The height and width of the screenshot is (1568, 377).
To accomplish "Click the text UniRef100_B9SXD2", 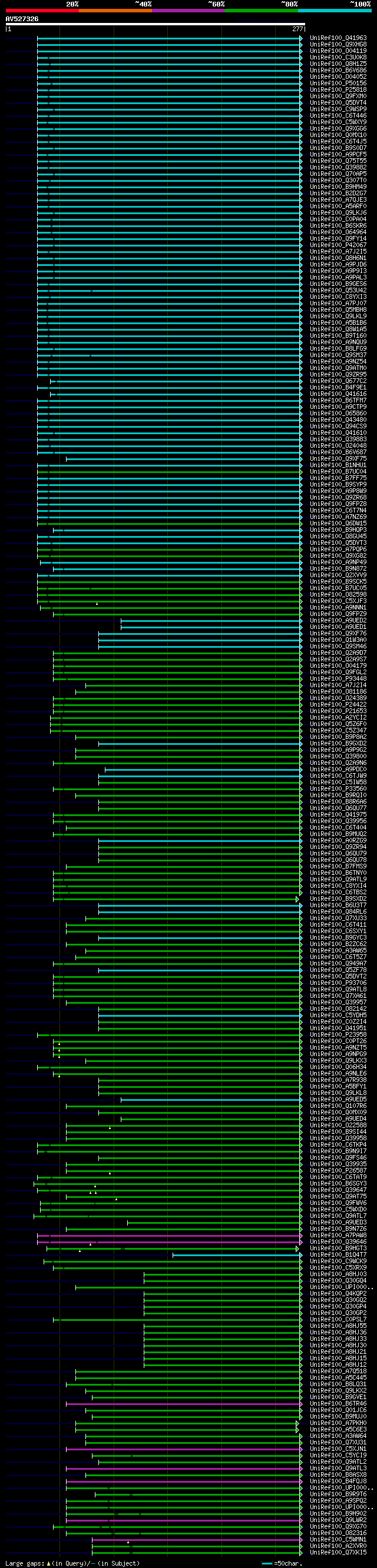I will click(338, 898).
